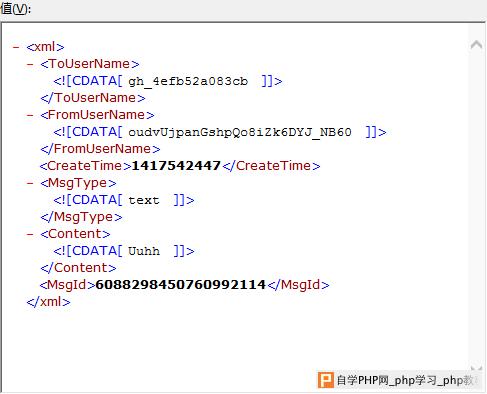Click the scroll up arrow
Screen dimensions: 487x394
pyautogui.click(x=476, y=44)
